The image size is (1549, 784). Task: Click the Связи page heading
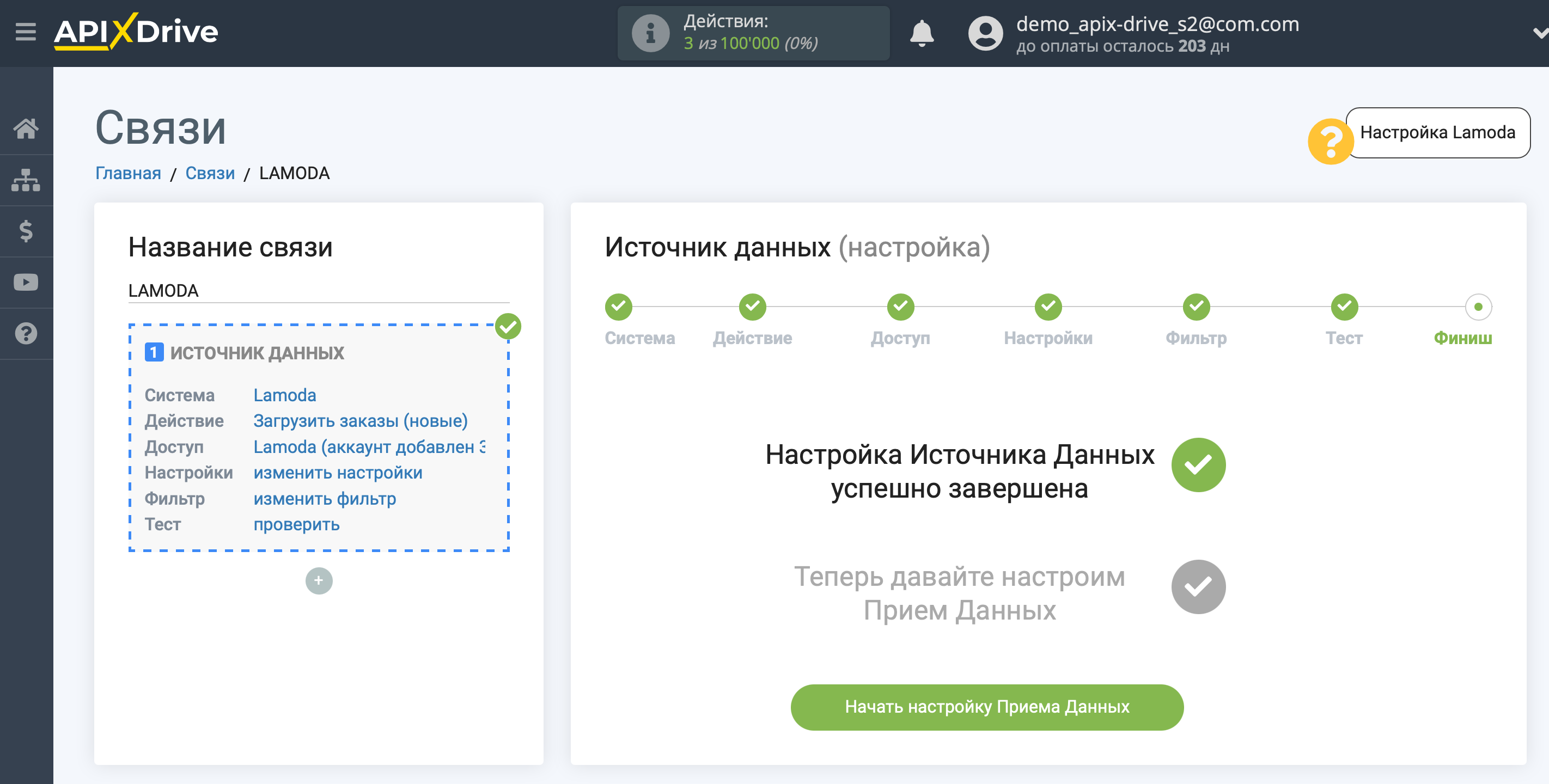(161, 128)
